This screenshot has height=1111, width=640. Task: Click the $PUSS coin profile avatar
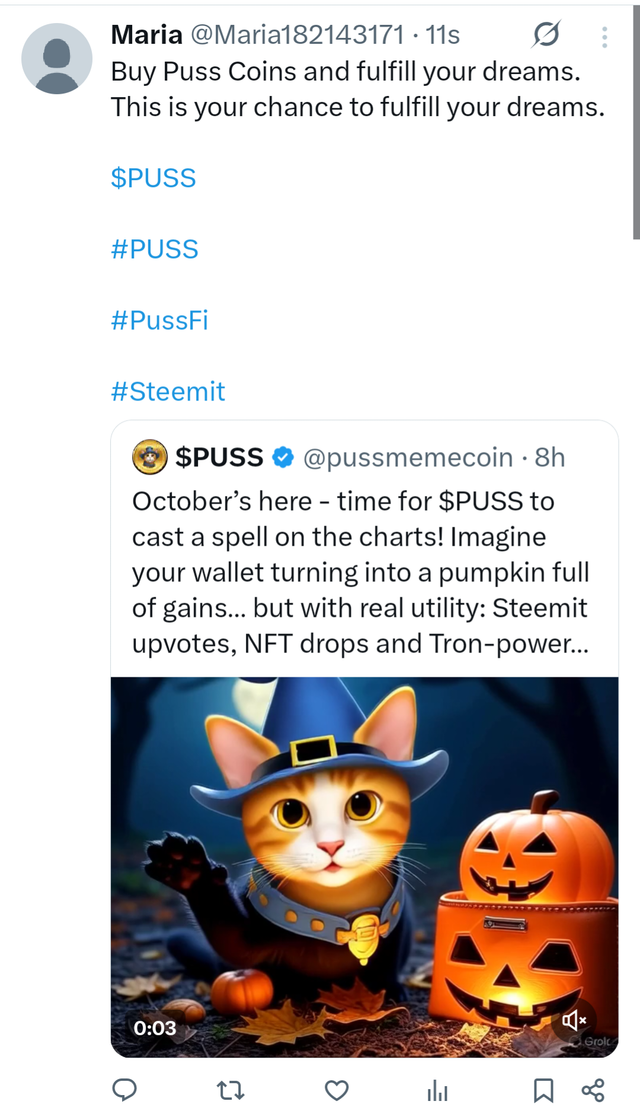(x=150, y=458)
